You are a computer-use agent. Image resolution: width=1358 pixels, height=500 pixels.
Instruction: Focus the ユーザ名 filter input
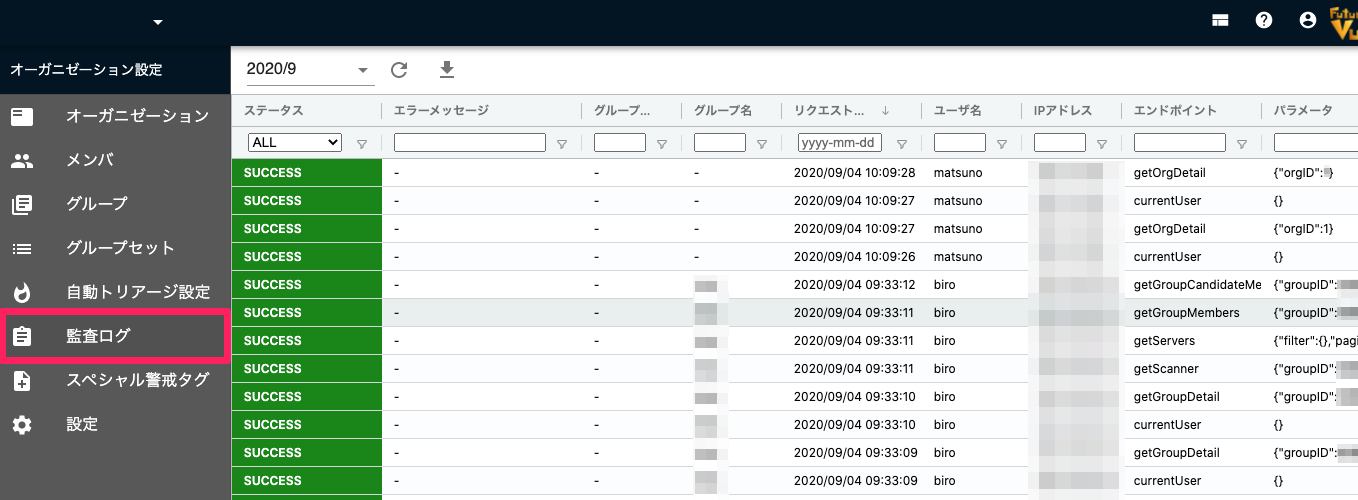click(960, 143)
